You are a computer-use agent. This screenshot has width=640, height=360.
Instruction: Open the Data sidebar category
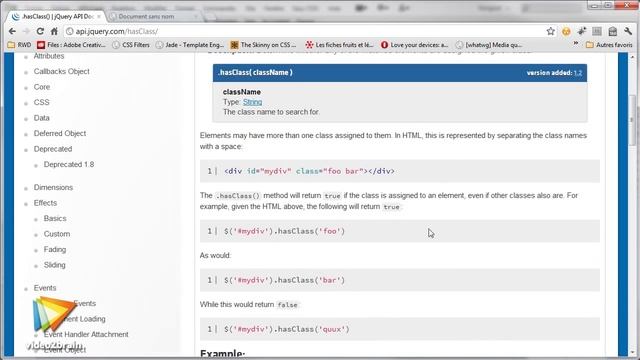point(42,118)
